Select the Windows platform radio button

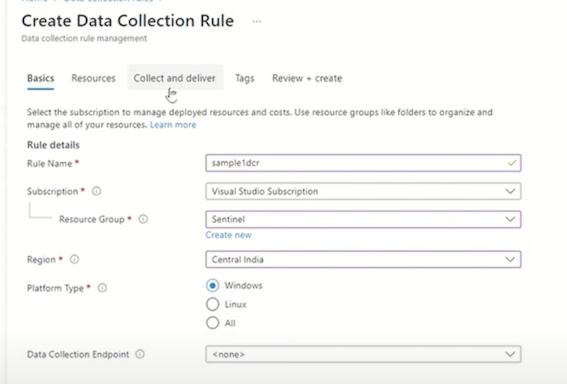(213, 286)
